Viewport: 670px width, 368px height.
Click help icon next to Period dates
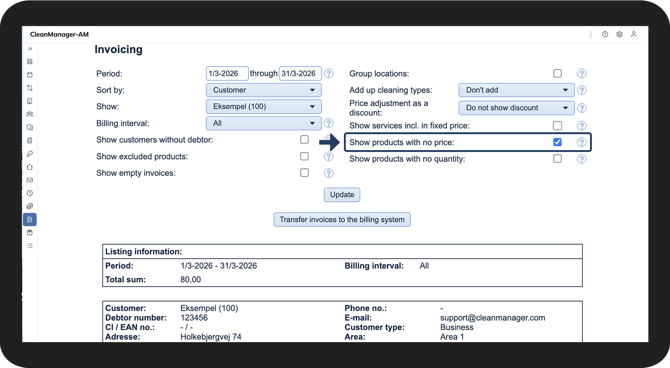[x=329, y=74]
